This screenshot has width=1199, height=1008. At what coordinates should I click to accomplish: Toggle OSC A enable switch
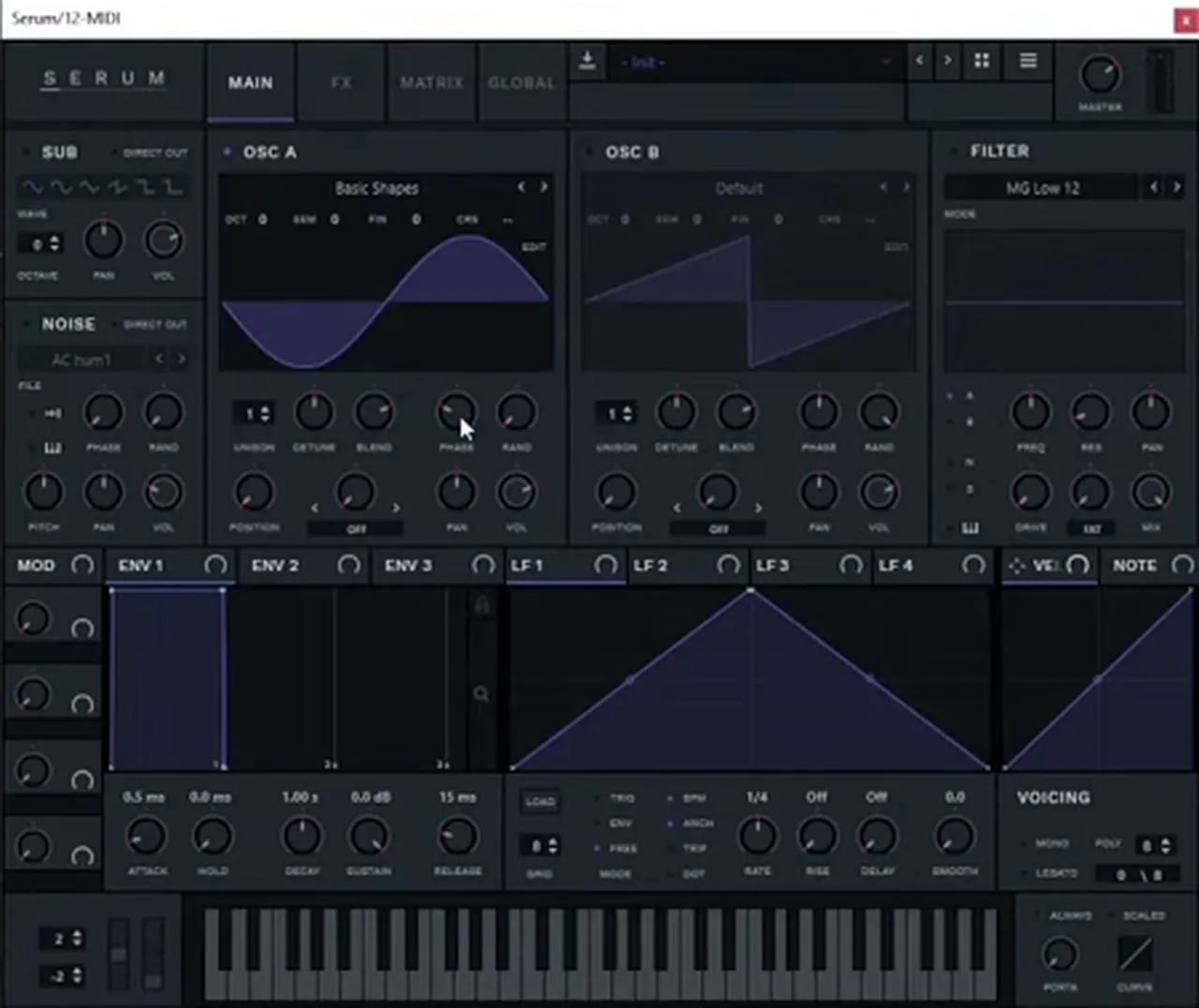tap(227, 151)
